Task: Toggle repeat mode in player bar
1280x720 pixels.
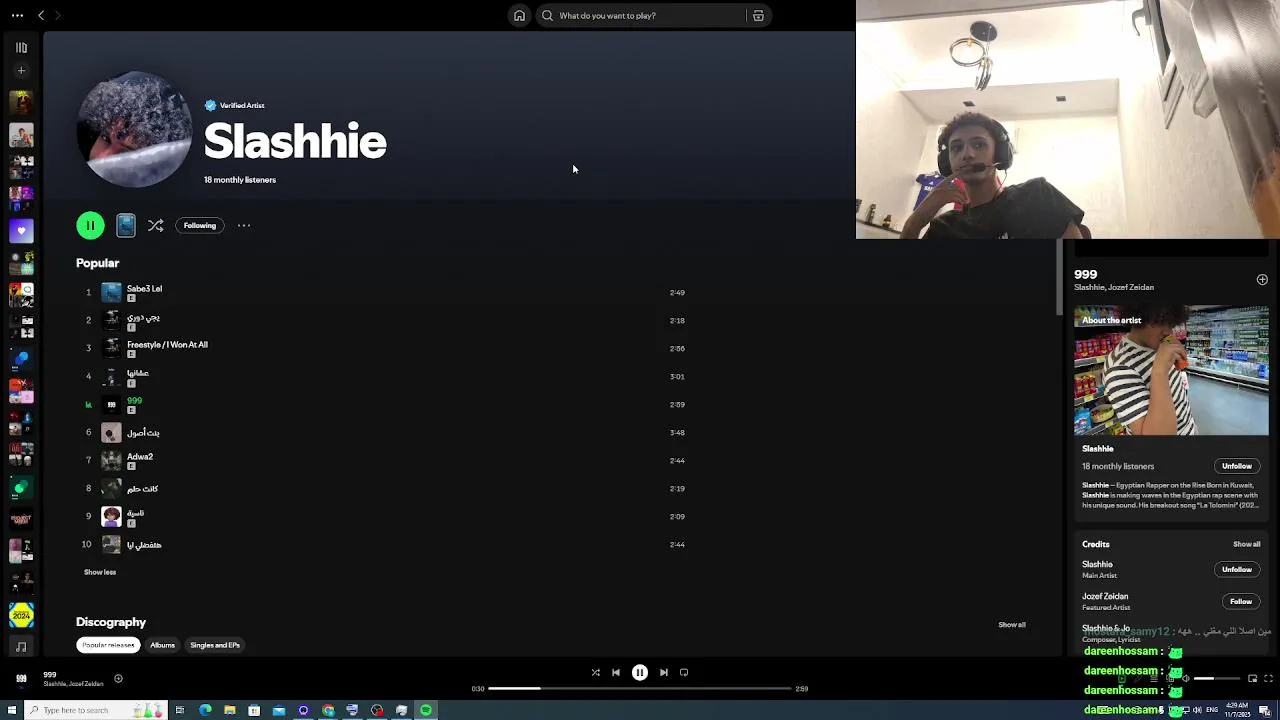Action: (x=684, y=672)
